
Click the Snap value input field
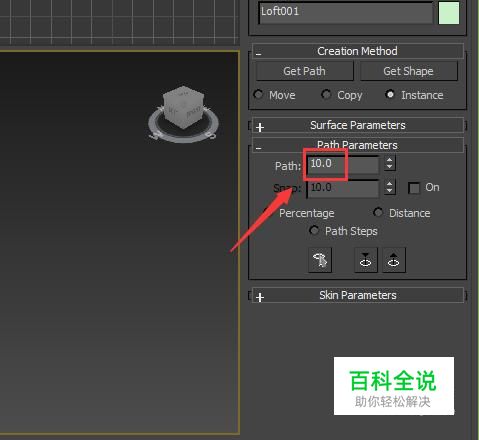(343, 188)
